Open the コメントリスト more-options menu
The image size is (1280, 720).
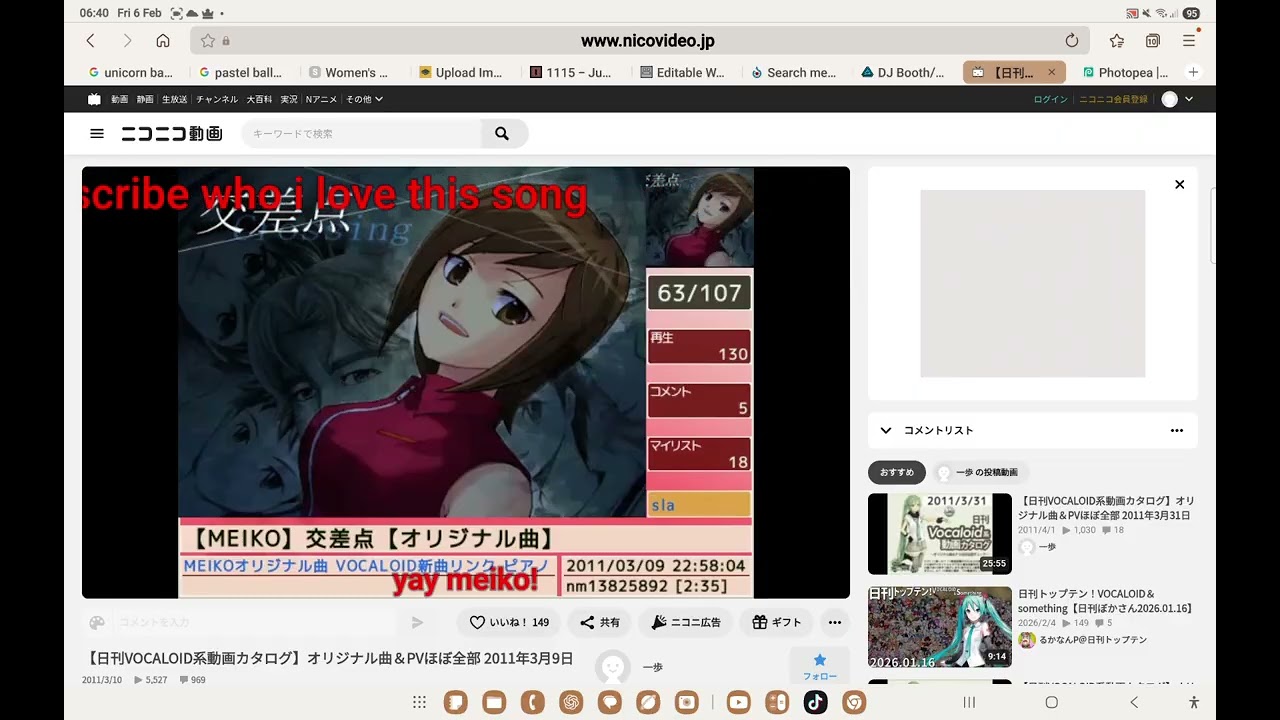click(1177, 430)
